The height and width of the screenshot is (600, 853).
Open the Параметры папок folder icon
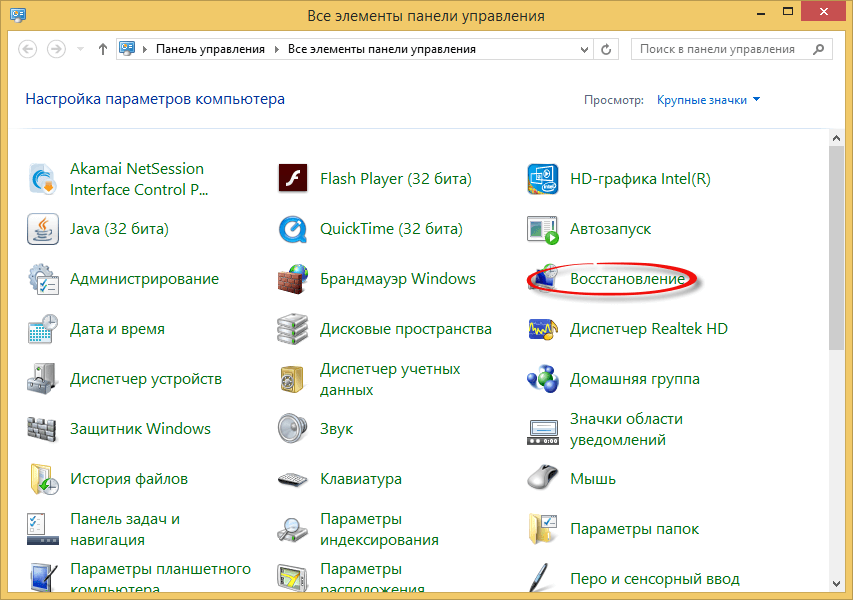point(542,529)
